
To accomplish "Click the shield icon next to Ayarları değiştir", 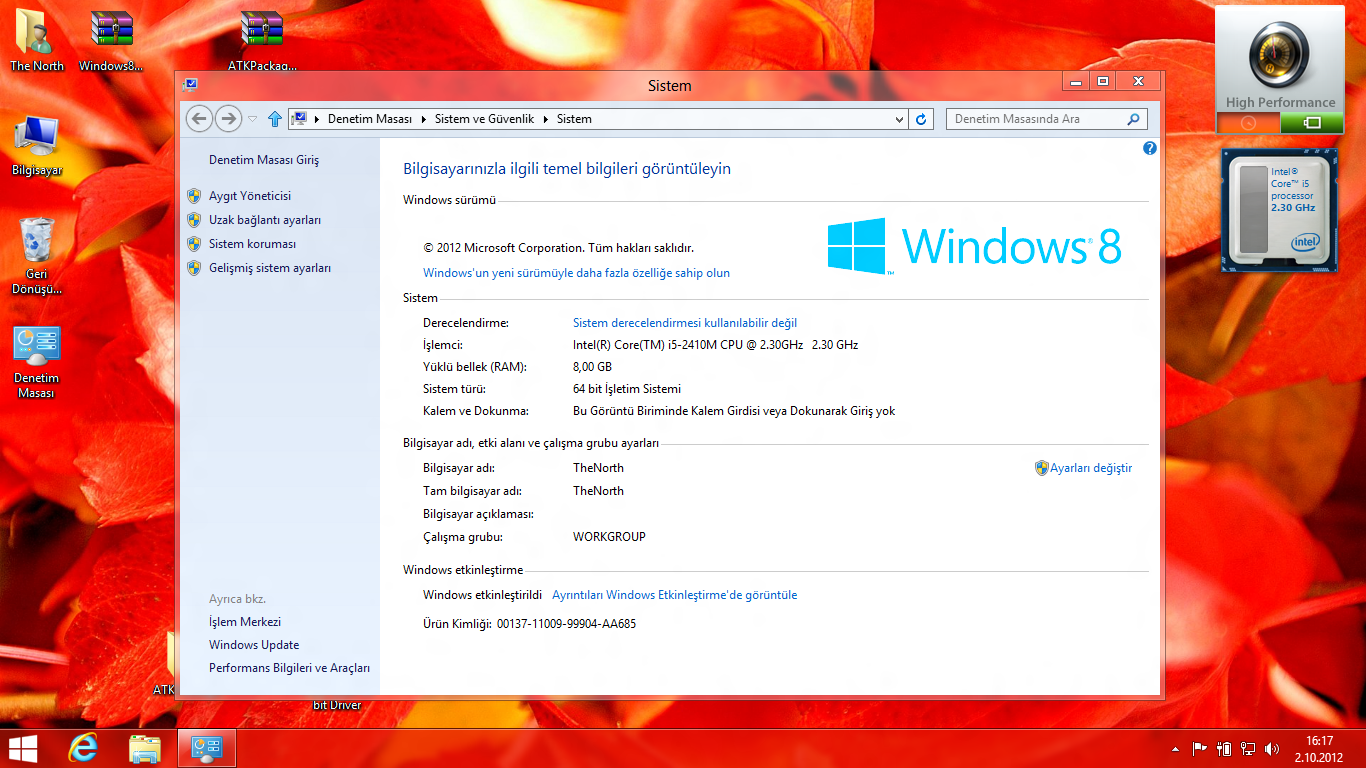I will 1041,468.
